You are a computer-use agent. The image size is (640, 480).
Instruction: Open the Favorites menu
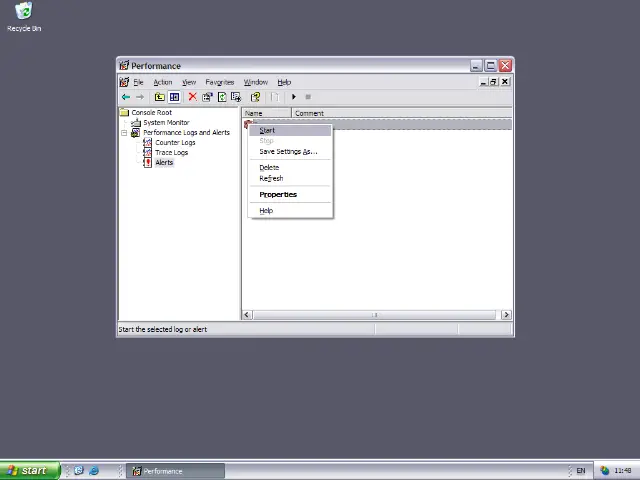click(x=220, y=82)
